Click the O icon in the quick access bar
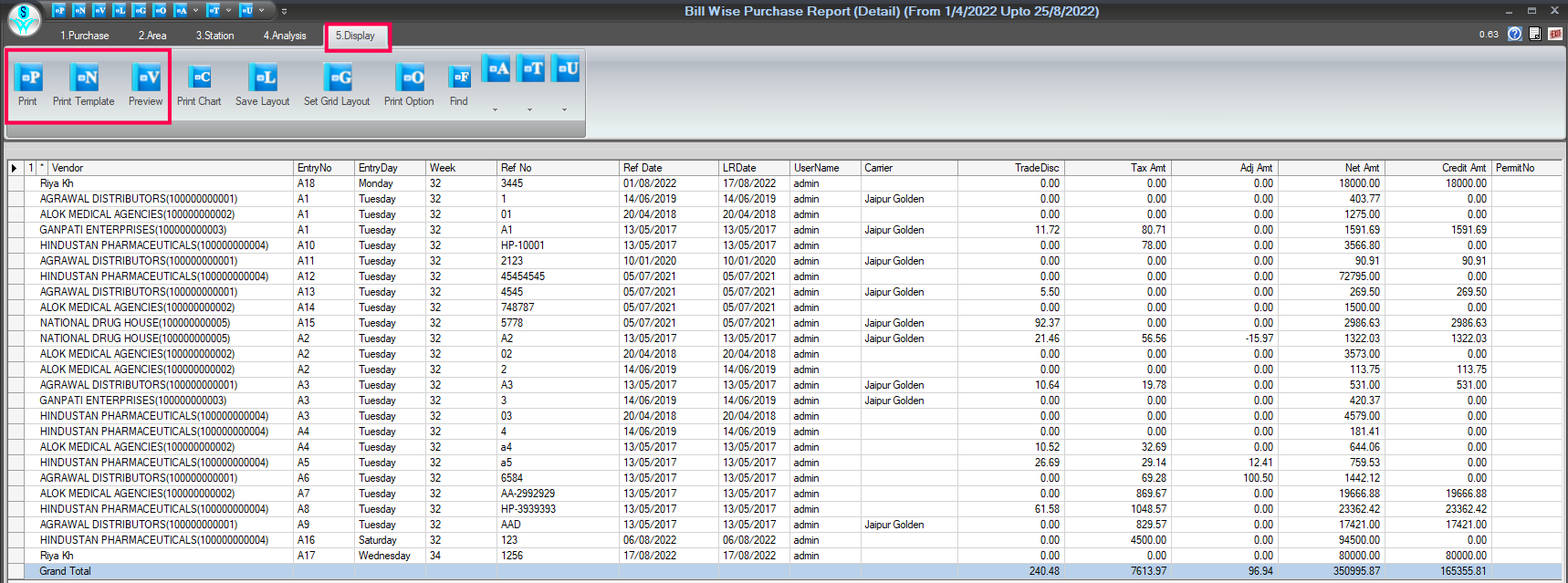1568x583 pixels. tap(160, 10)
